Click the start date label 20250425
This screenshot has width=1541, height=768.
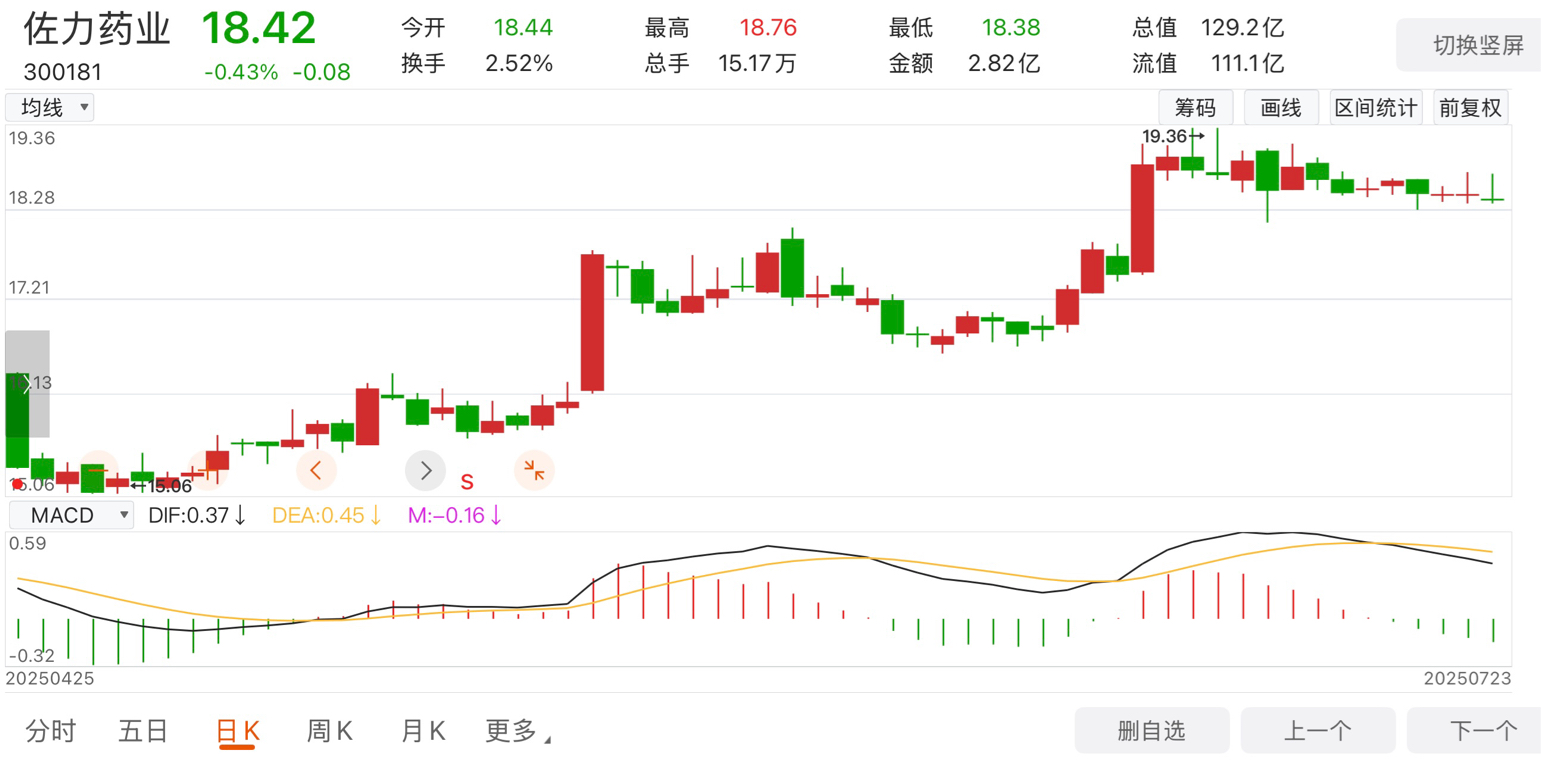tap(50, 679)
